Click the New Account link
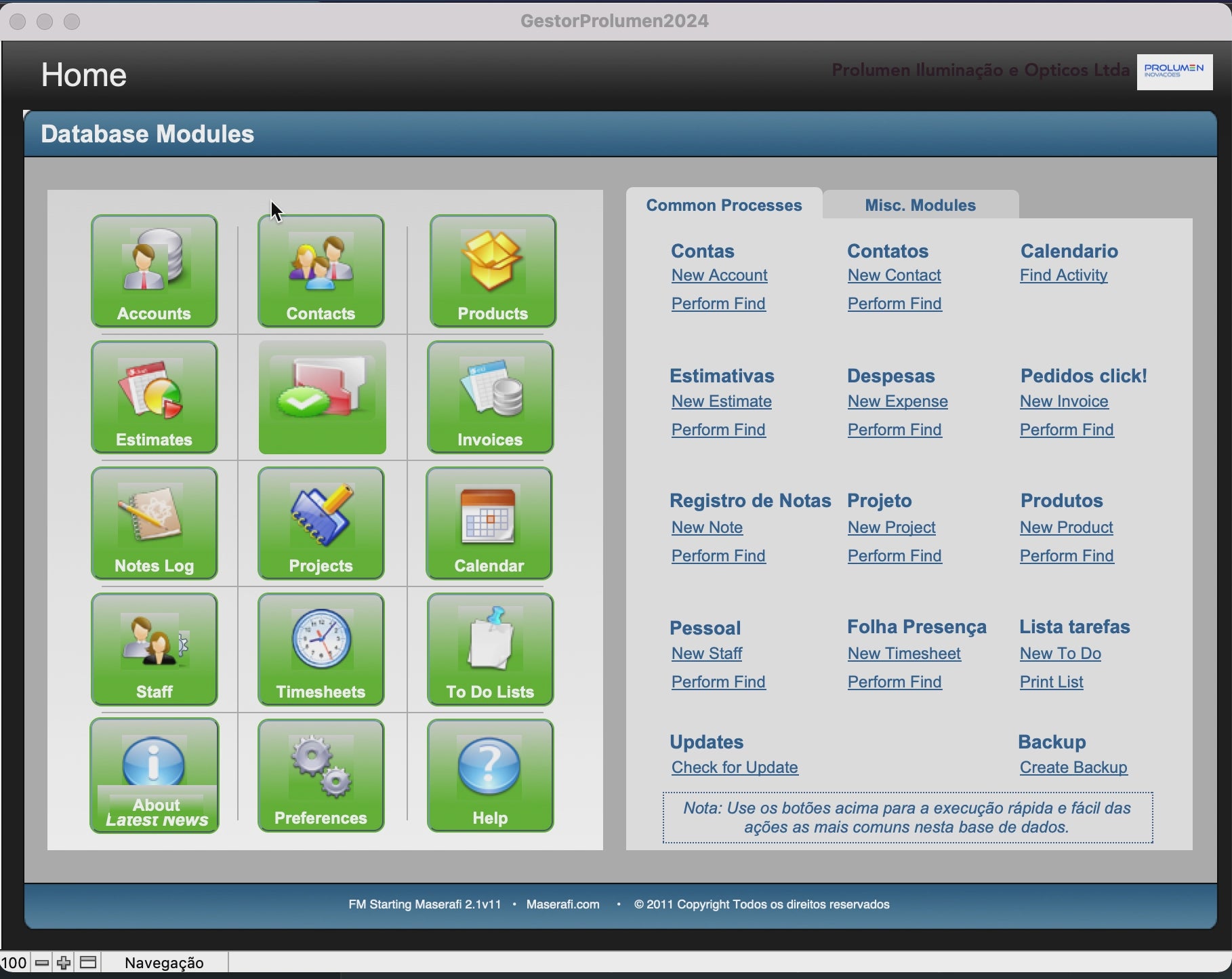The image size is (1232, 979). pos(720,275)
